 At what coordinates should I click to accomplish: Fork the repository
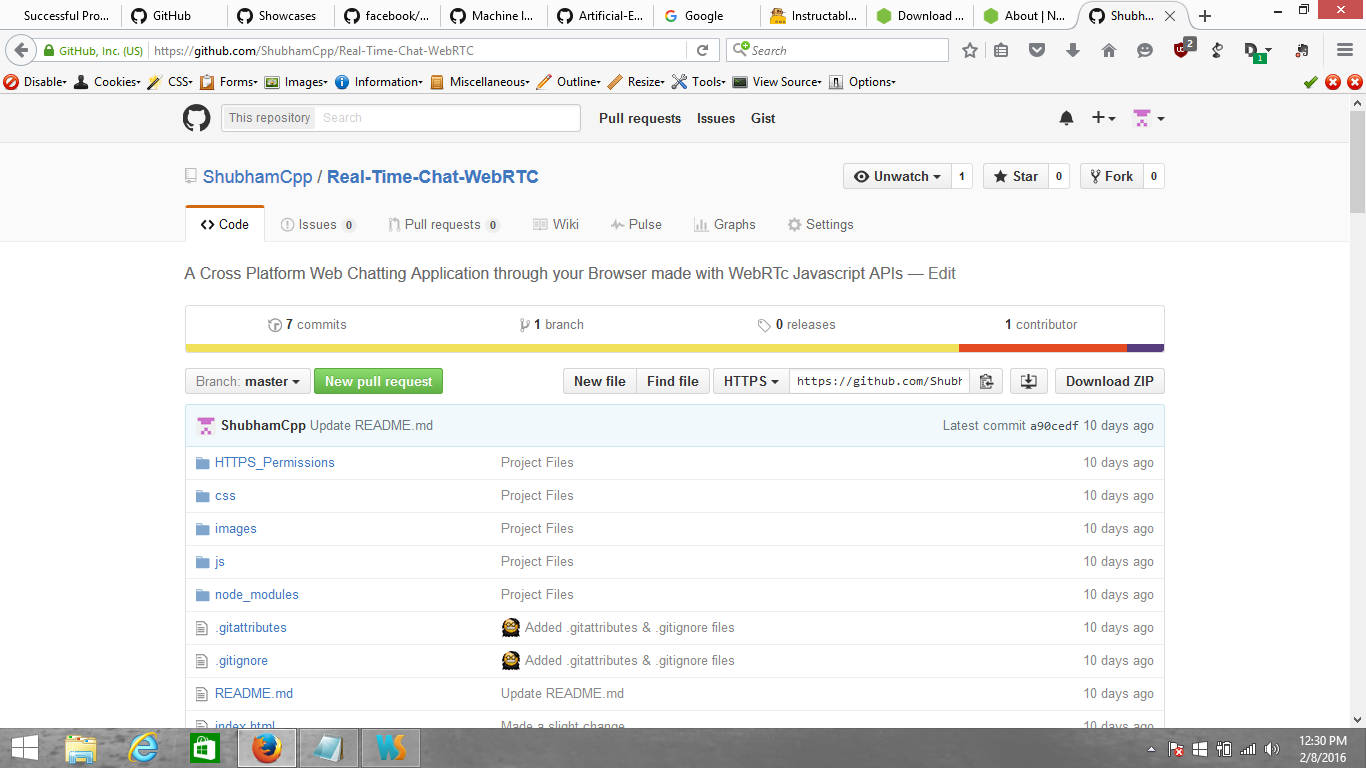pos(1111,176)
